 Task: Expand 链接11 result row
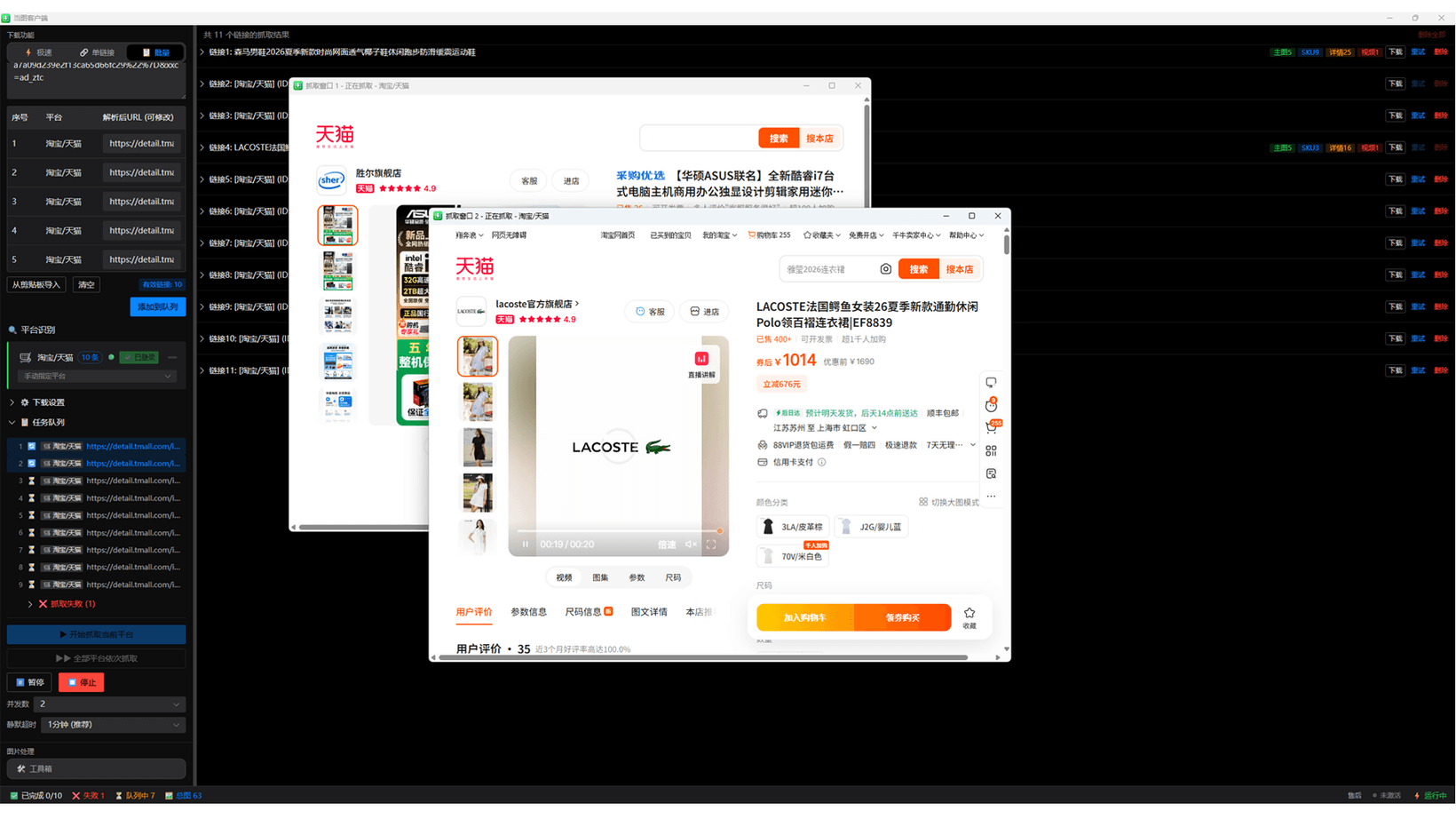[202, 370]
